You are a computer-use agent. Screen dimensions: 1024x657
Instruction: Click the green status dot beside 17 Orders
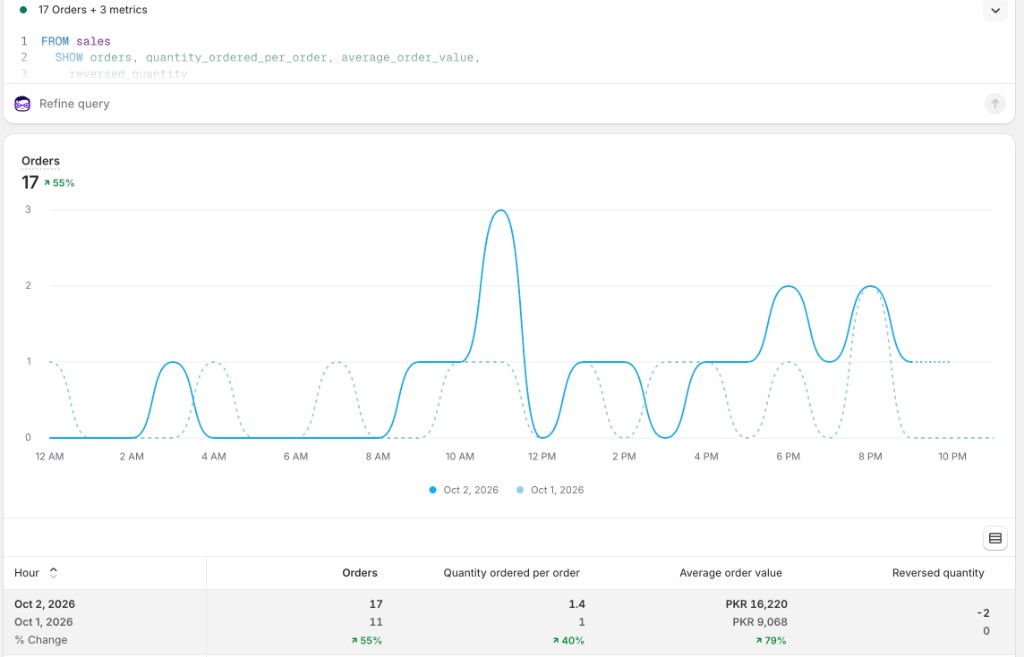23,10
